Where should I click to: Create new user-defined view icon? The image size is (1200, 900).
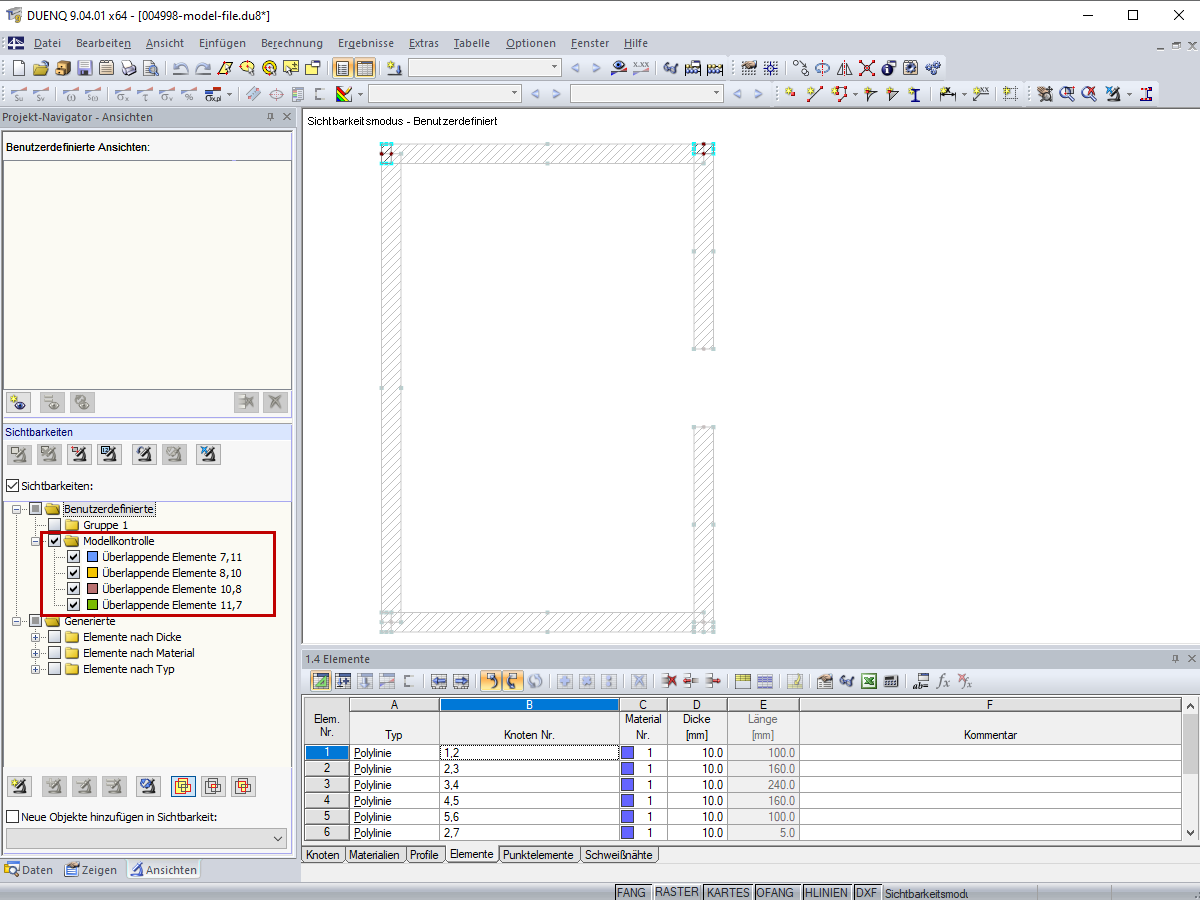coord(19,402)
